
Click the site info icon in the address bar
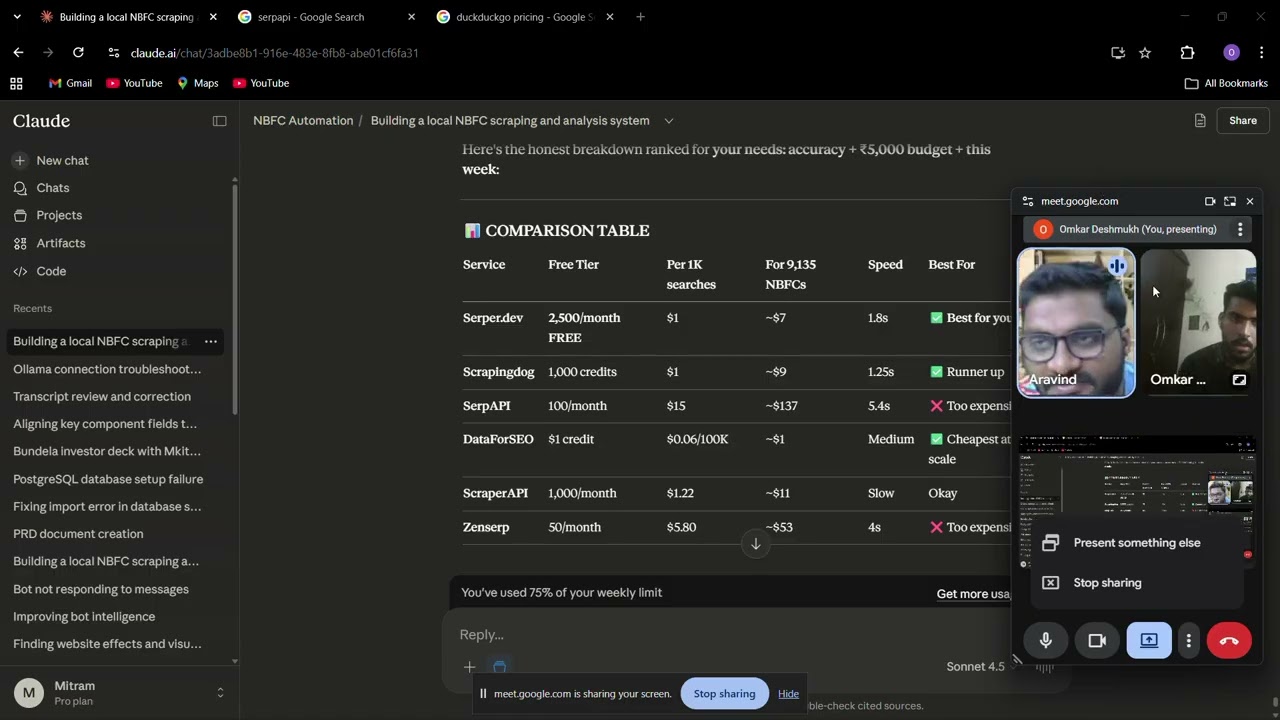click(x=113, y=53)
